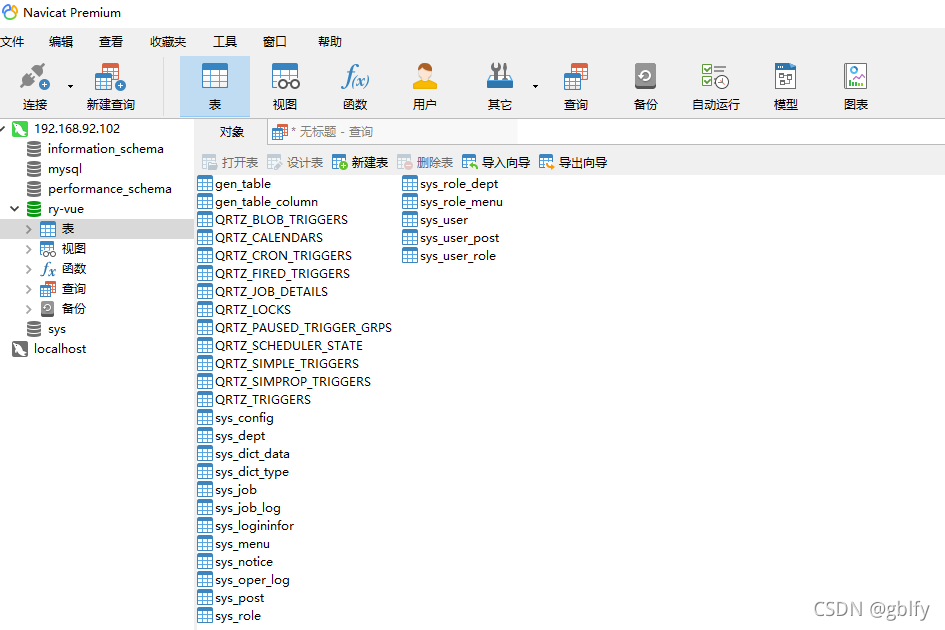Select the sys_user_role table
The width and height of the screenshot is (945, 630).
(457, 256)
